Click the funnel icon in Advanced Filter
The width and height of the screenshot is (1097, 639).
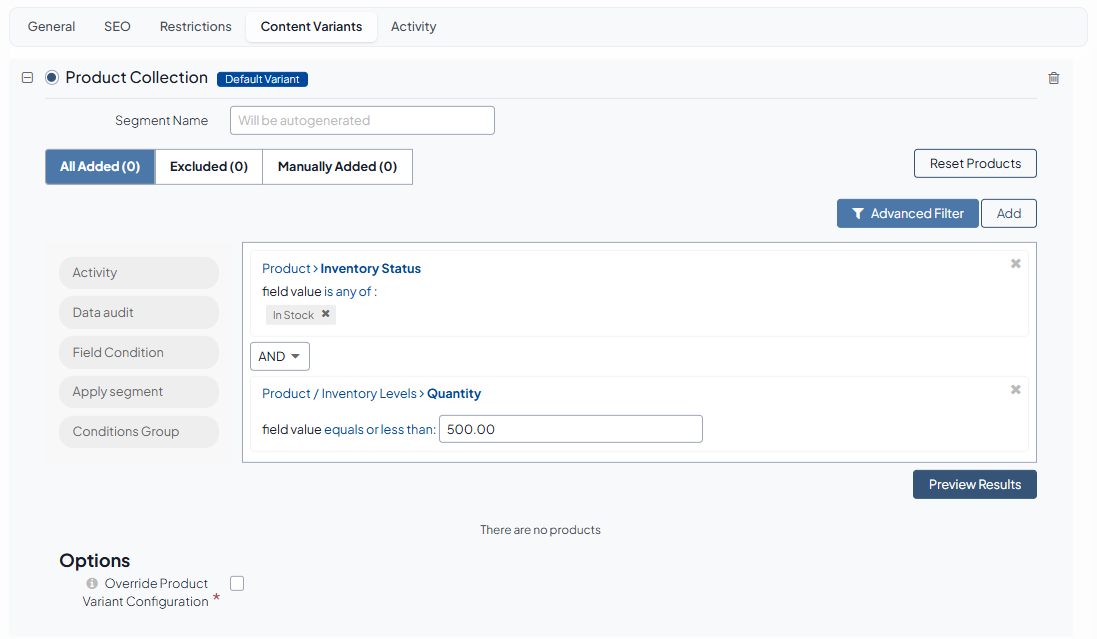(858, 213)
